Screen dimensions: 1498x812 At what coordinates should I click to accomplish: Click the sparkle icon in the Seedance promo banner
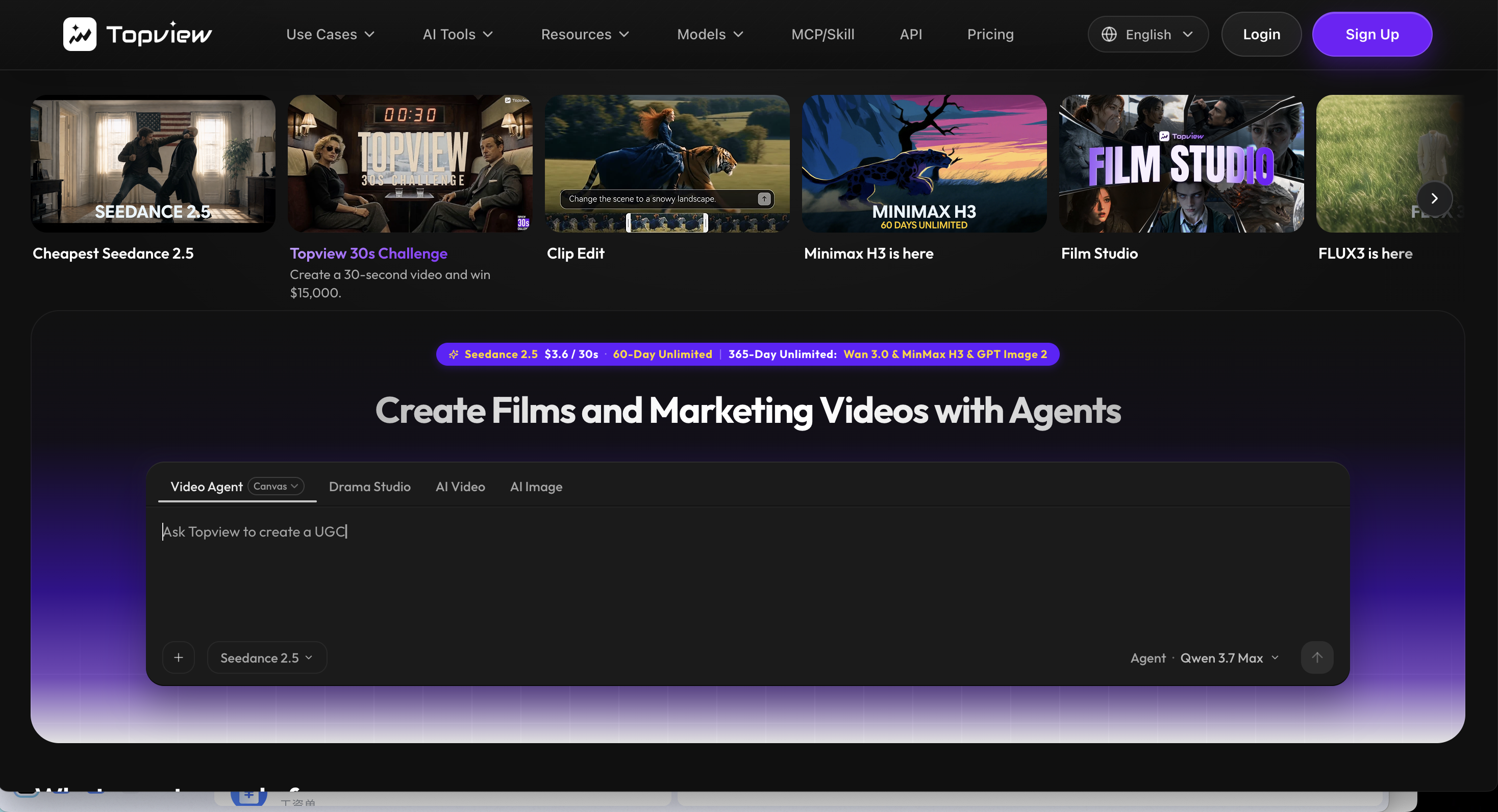pyautogui.click(x=454, y=354)
